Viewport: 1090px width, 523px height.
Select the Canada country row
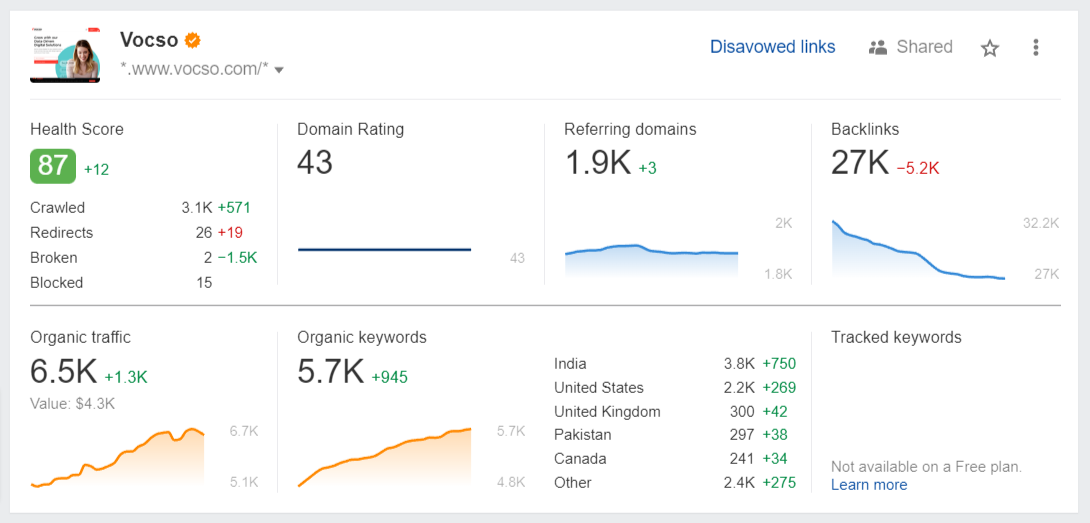[674, 458]
